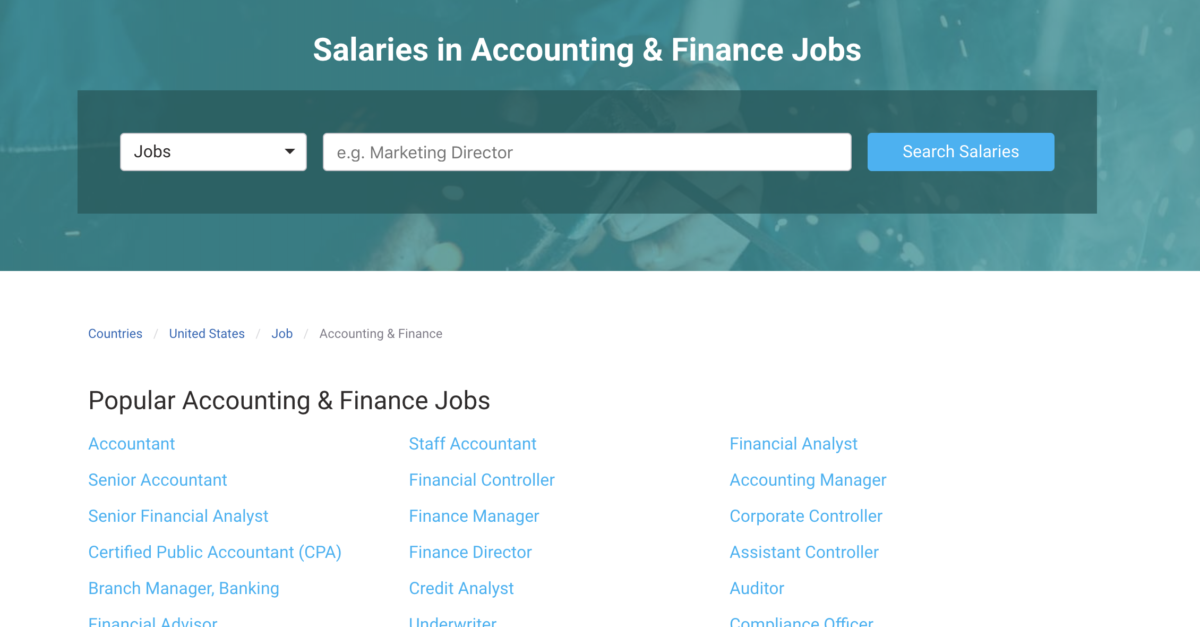The height and width of the screenshot is (627, 1200).
Task: Click inside the job title search box
Action: coord(586,151)
